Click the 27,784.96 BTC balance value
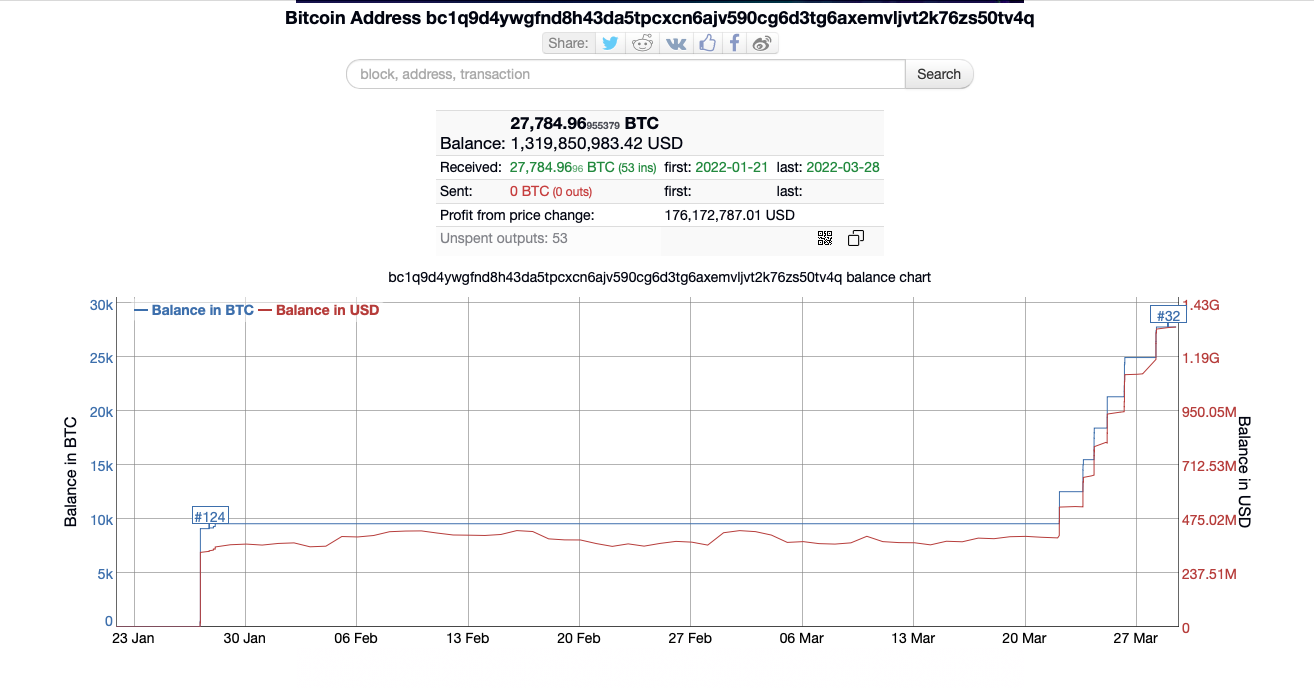This screenshot has width=1314, height=688. (585, 123)
